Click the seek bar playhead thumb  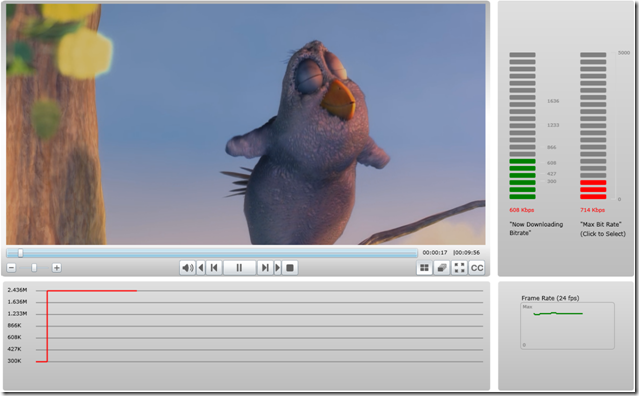tap(20, 253)
